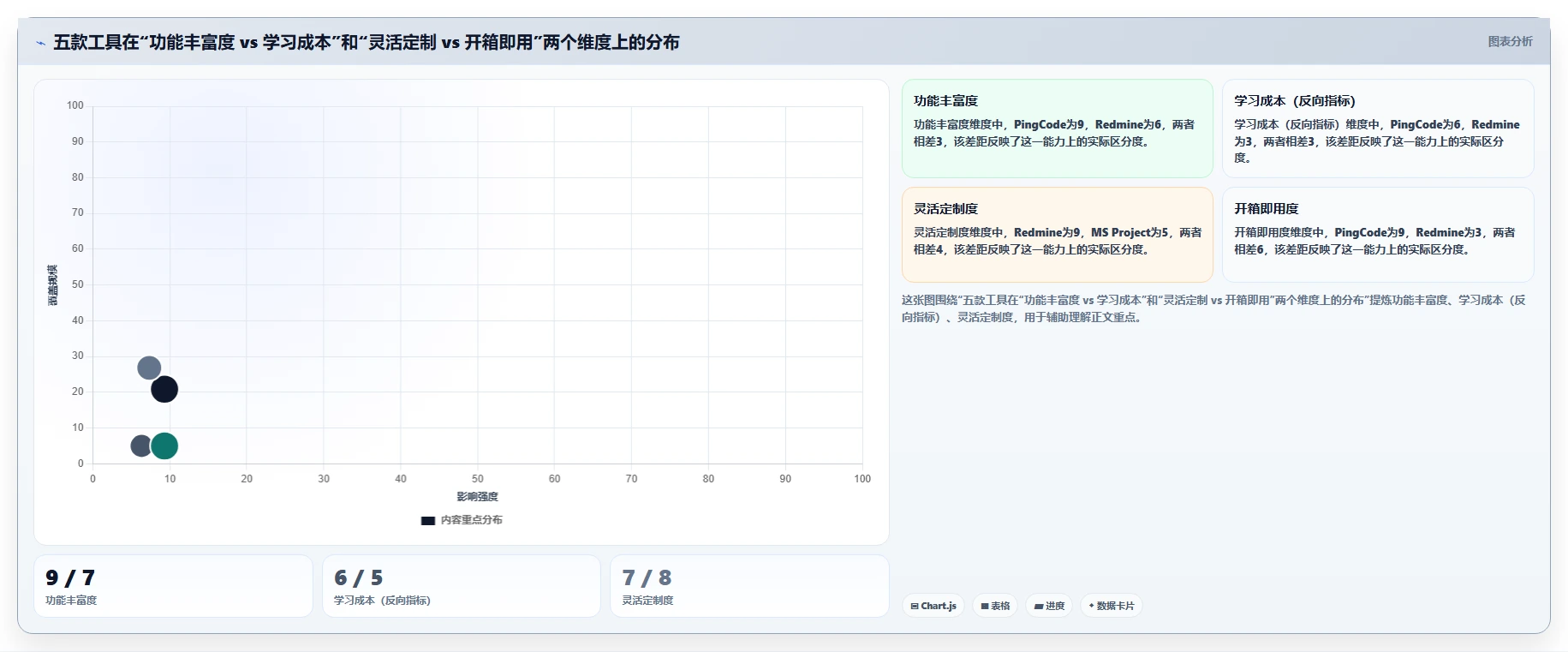Select the 7 / 8 stat card
1568x652 pixels.
click(x=749, y=586)
